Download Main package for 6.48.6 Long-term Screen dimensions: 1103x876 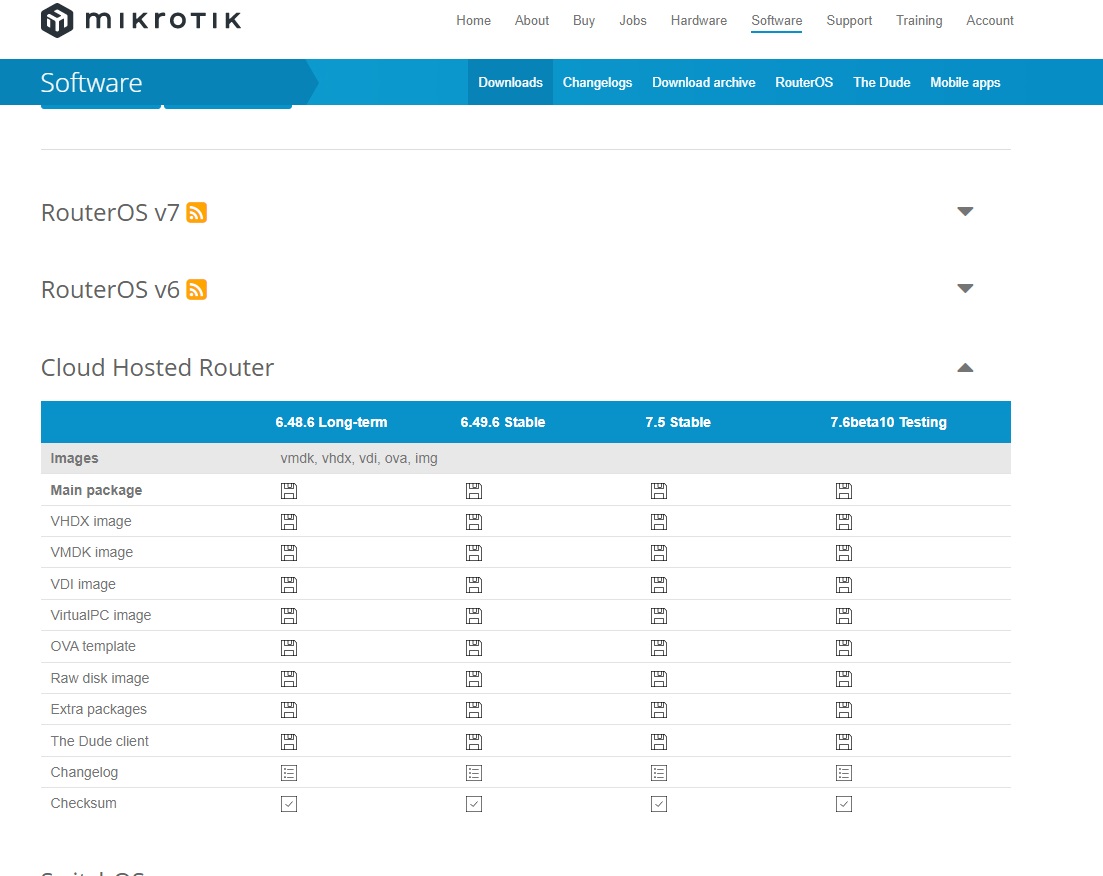(289, 490)
